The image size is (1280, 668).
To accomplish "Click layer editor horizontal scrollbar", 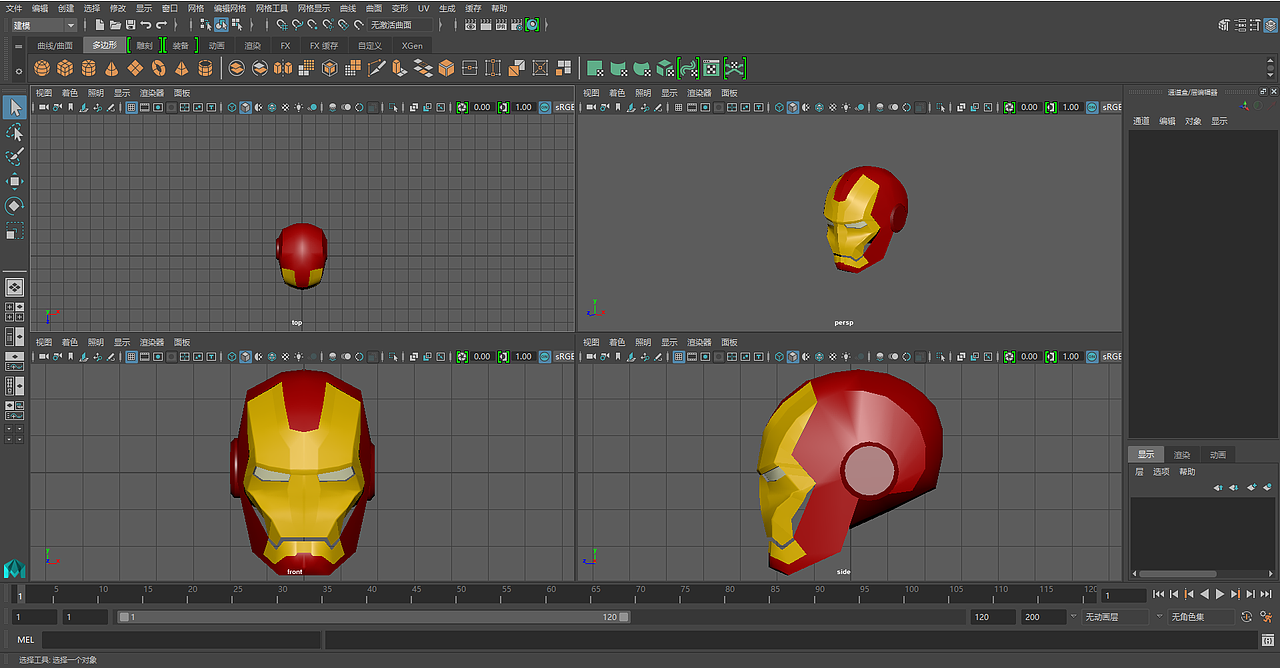I will 1178,574.
